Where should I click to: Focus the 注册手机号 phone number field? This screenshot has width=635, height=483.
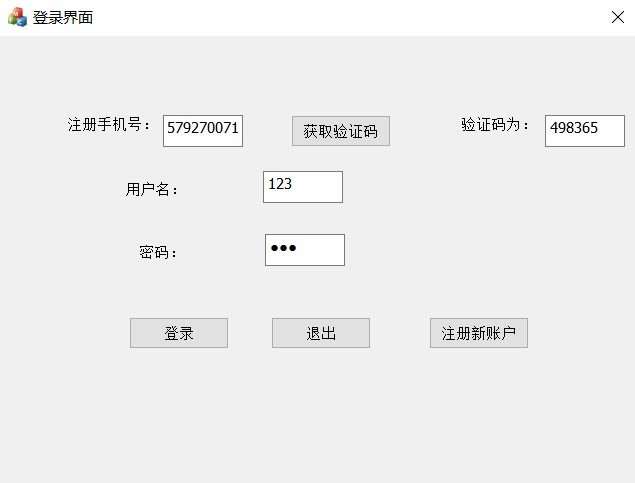203,130
